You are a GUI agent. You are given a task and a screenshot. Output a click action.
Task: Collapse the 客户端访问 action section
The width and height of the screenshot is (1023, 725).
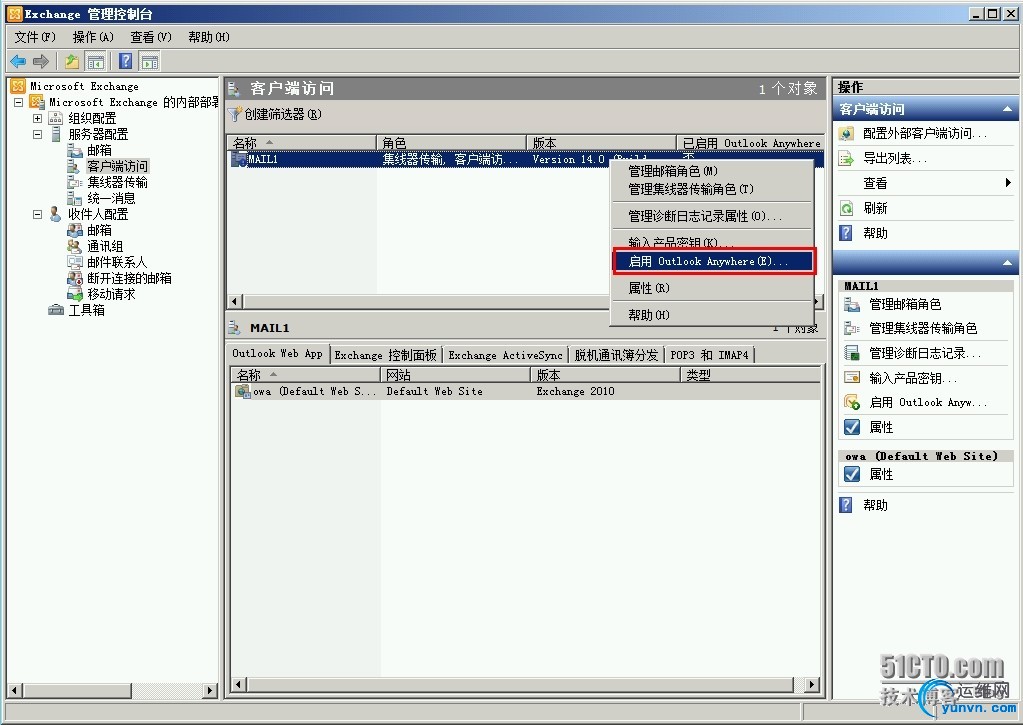click(1007, 109)
